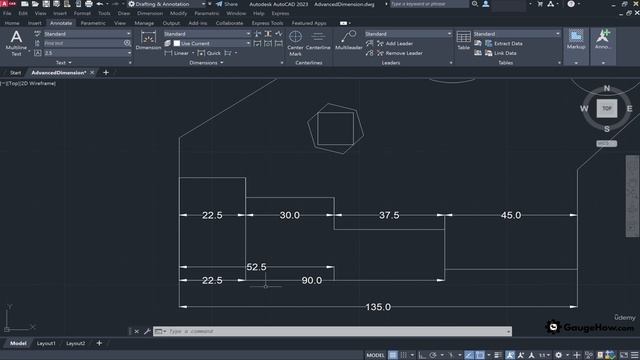
Task: Open the Linear dimension type dropdown arrow
Action: (193, 53)
